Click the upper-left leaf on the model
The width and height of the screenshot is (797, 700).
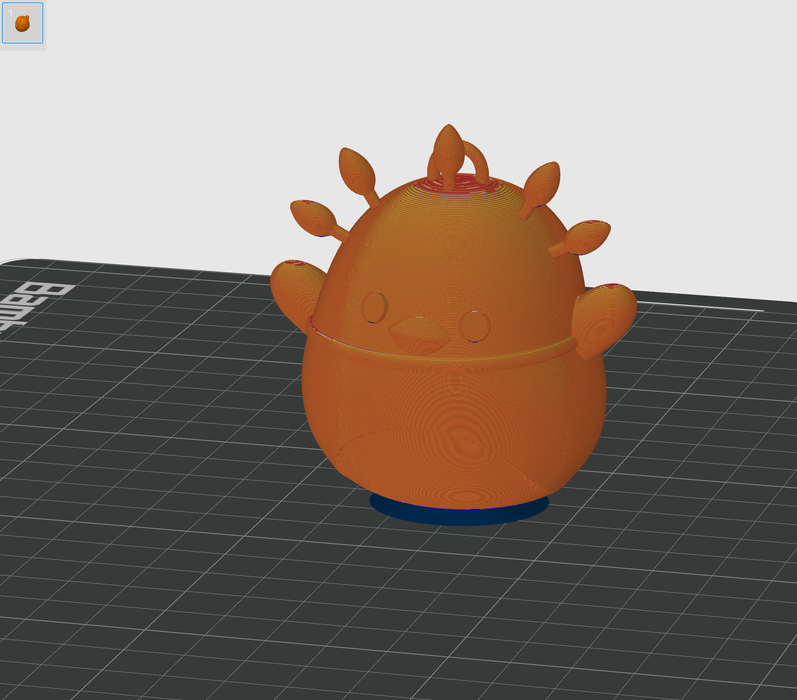357,171
